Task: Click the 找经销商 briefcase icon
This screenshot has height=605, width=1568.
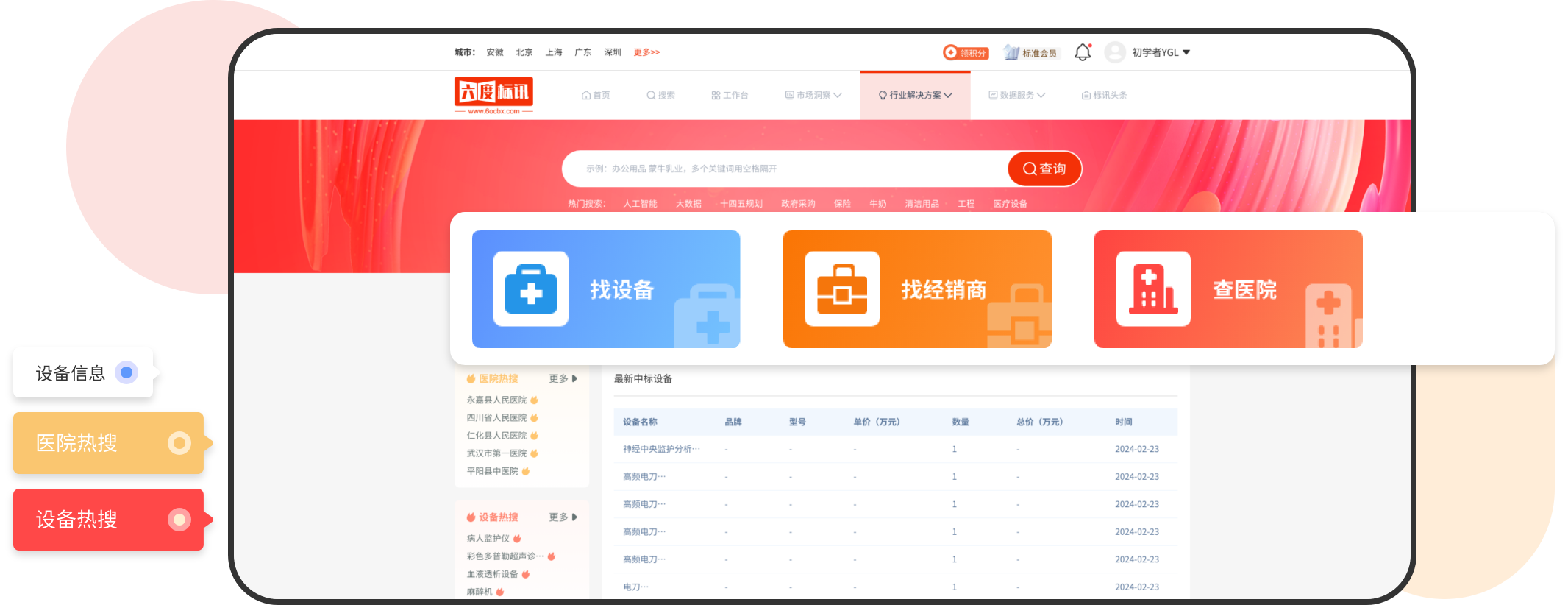Action: (842, 289)
